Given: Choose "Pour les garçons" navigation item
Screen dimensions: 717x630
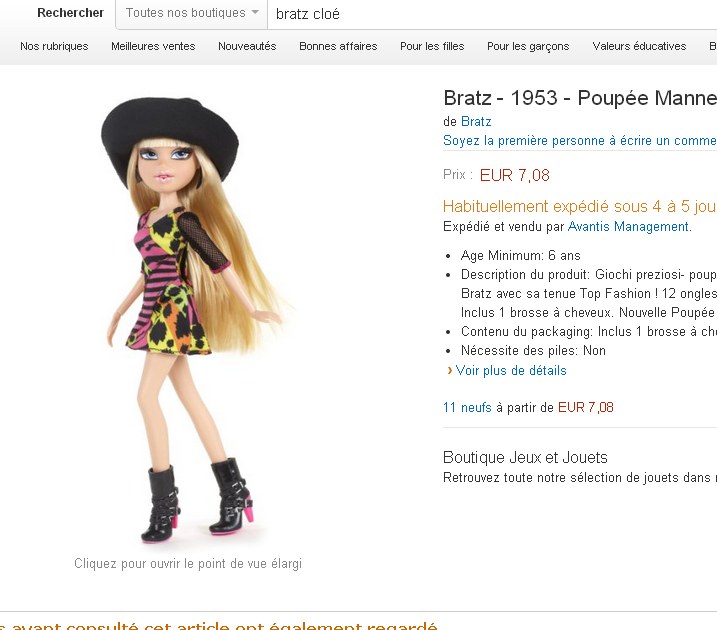Looking at the screenshot, I should coord(528,46).
